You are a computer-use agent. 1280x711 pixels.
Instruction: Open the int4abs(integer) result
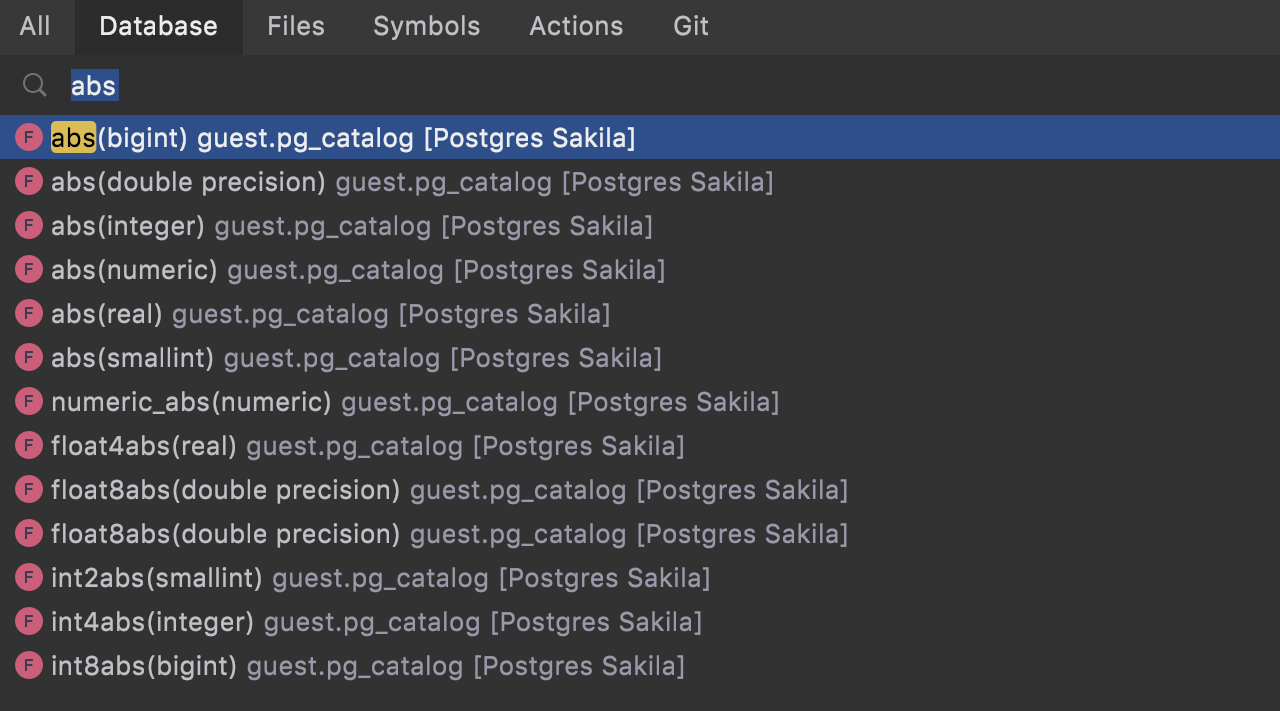376,622
